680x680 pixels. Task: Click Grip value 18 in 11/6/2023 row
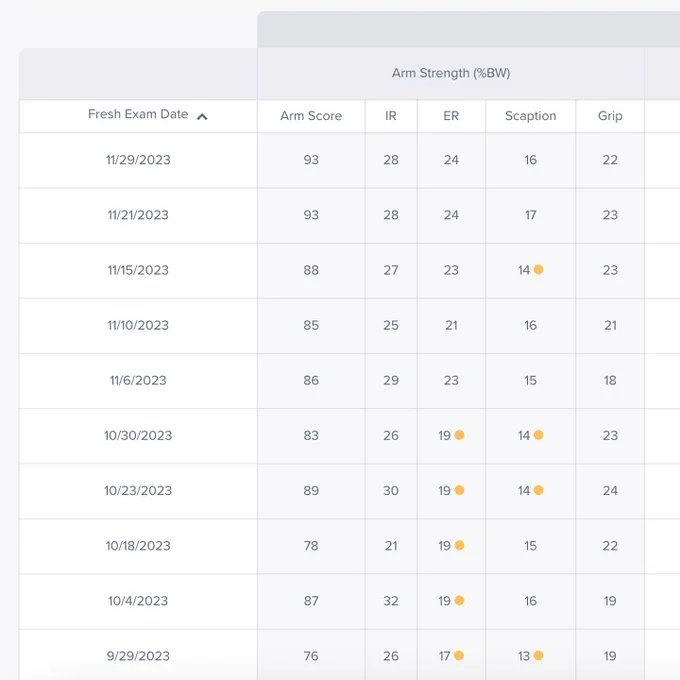click(610, 380)
